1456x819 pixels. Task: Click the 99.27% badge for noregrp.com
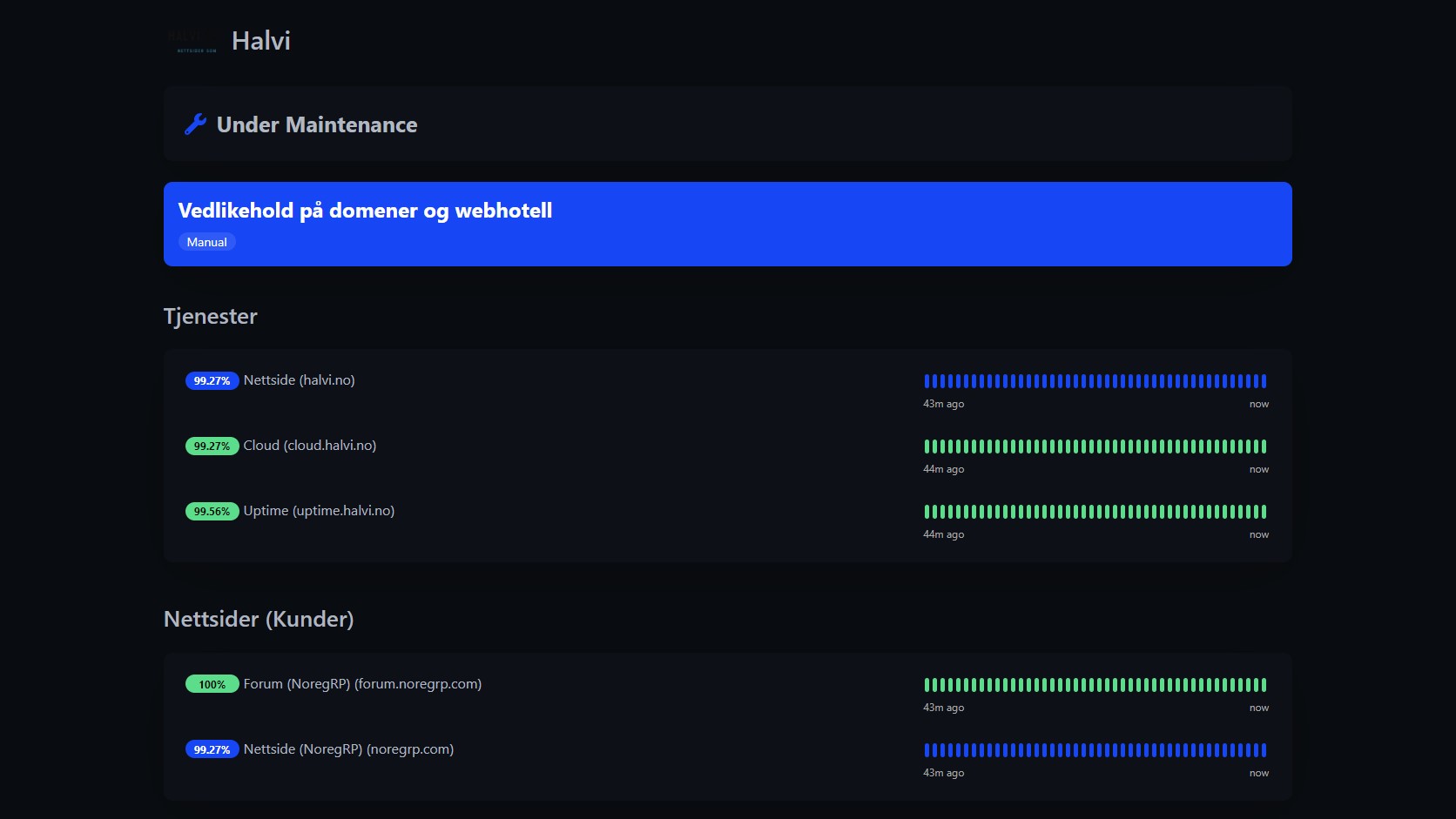point(212,750)
